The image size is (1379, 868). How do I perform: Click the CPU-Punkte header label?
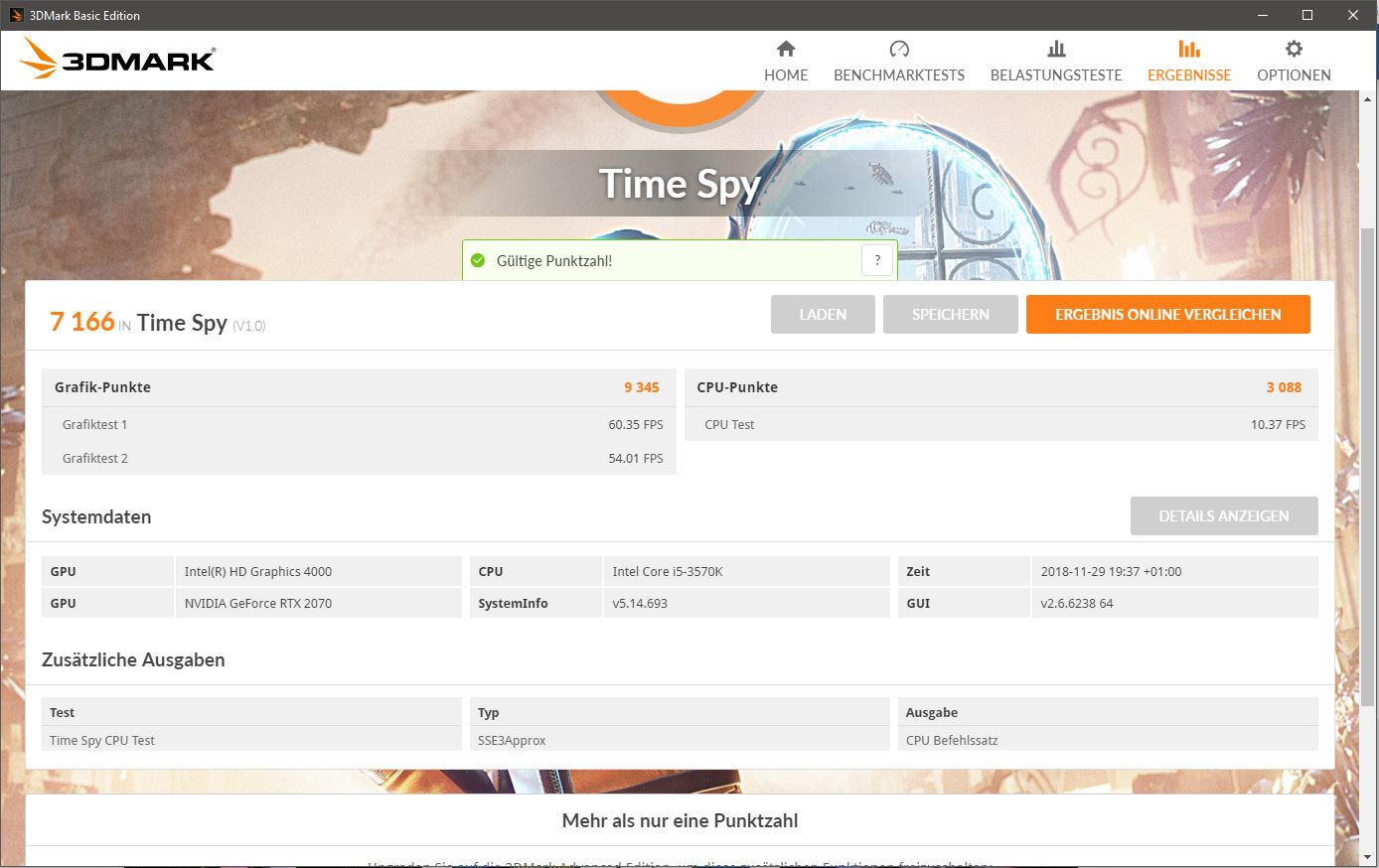[x=737, y=387]
